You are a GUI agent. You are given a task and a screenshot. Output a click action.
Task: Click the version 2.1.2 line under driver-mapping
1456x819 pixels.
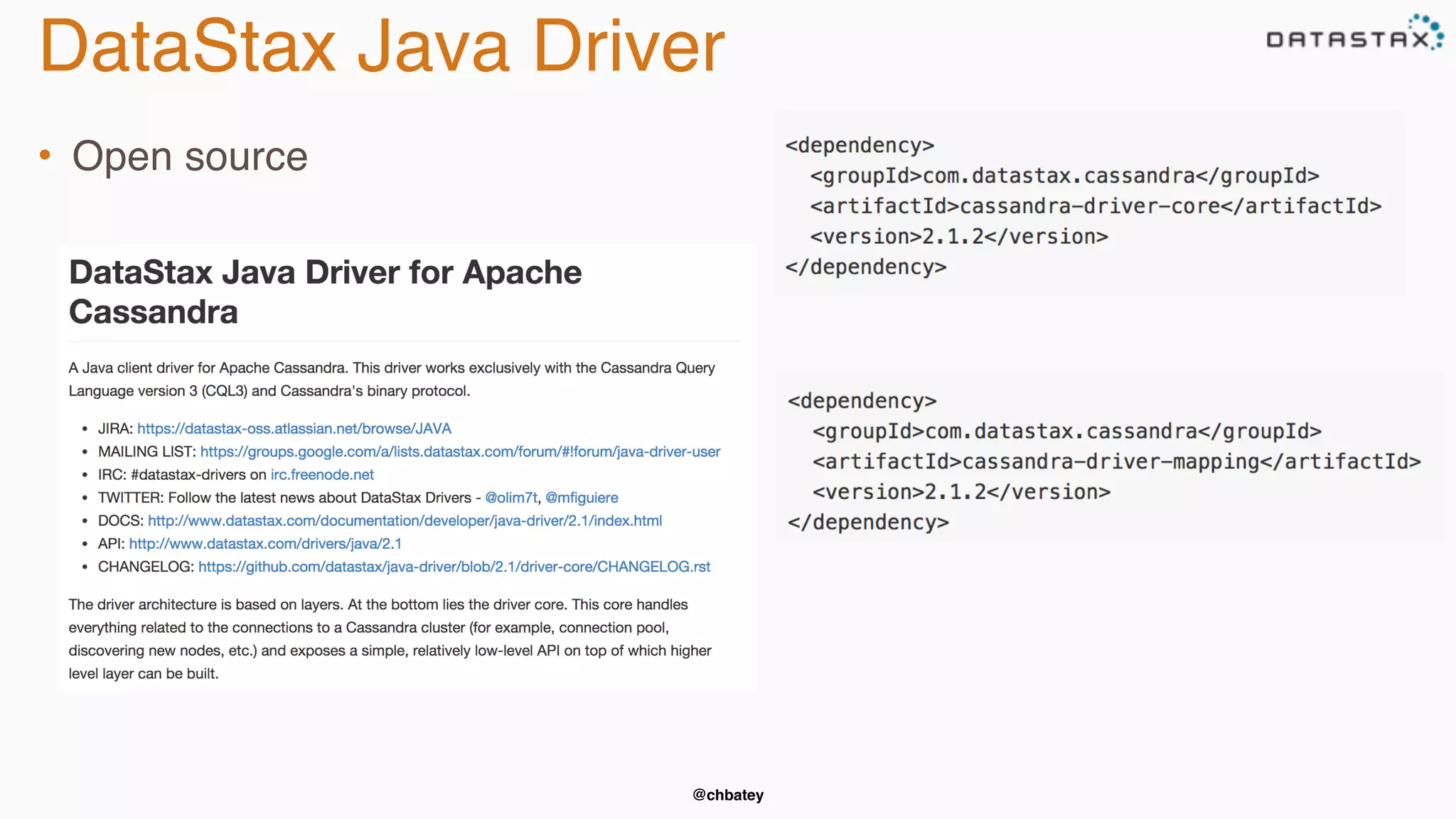click(x=961, y=491)
